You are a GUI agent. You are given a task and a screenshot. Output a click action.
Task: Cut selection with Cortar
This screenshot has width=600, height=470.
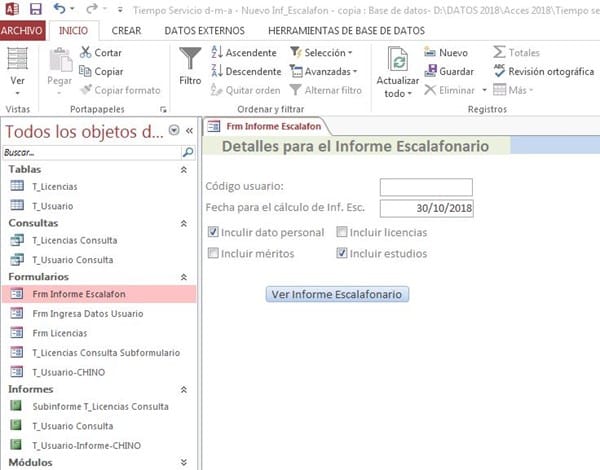[101, 52]
